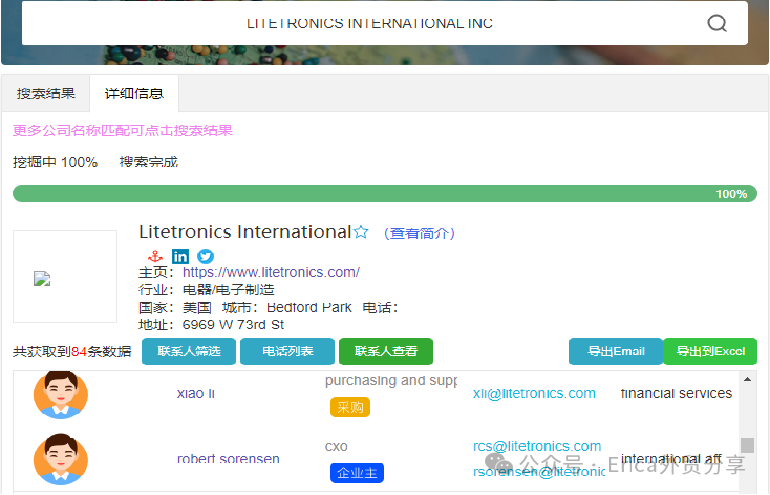The width and height of the screenshot is (770, 495).
Task: Favorite company with the star icon
Action: 361,232
